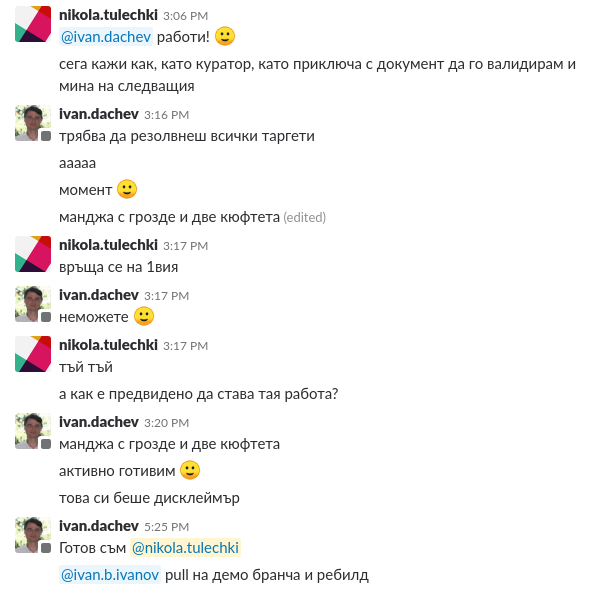Screen dimensions: 612x600
Task: Open the highlighted @nikola.tulechki mention
Action: [x=185, y=548]
